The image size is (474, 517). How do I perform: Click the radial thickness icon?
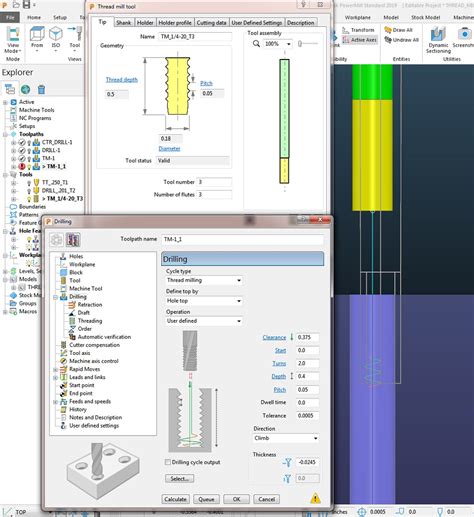click(x=287, y=462)
